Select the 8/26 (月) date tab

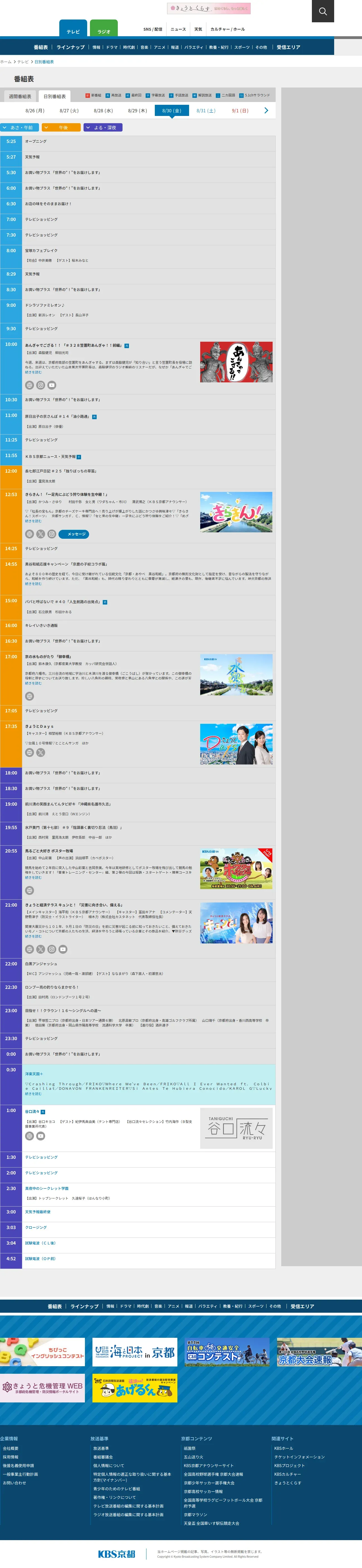[x=35, y=111]
